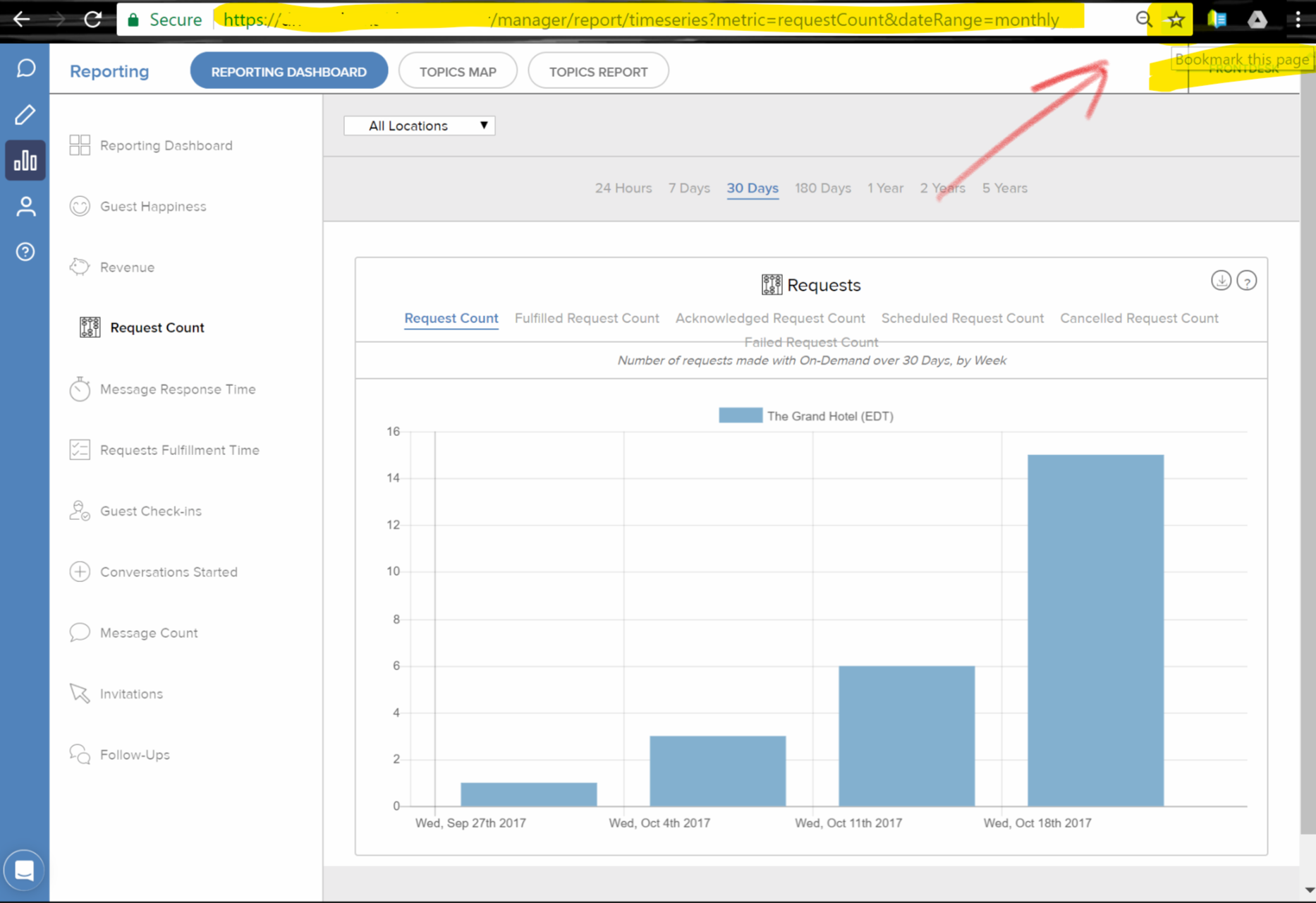Click the Request Count abacus sidebar icon
The image size is (1316, 903).
[x=90, y=327]
